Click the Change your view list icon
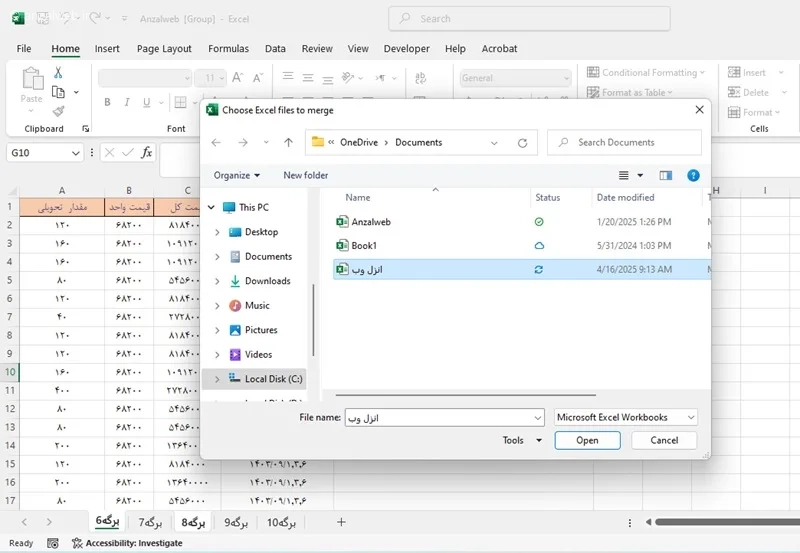Screen dimensions: 800x553 623,175
